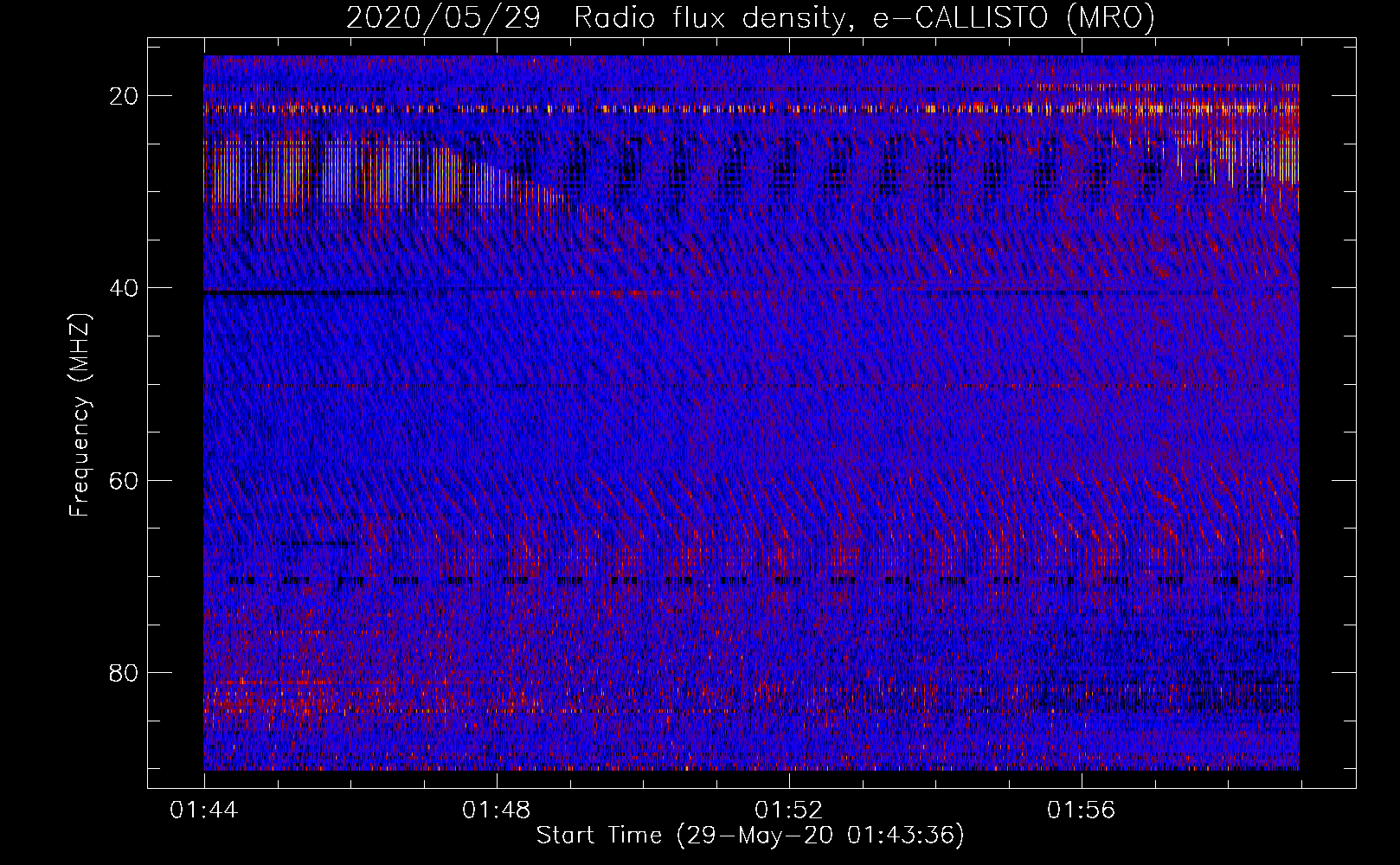Click the plot title '2020/05/29 Radio flux density, e-CALLISTO (MRO)'
The width and height of the screenshot is (1400, 865).
click(750, 19)
